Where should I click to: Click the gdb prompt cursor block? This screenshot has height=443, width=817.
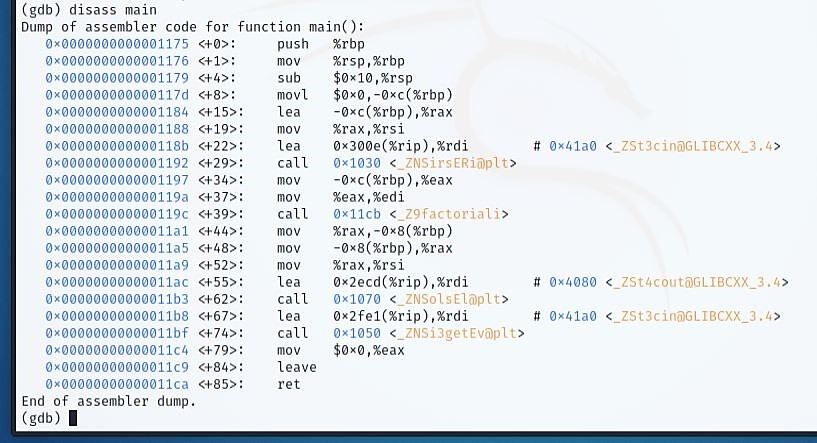point(73,418)
